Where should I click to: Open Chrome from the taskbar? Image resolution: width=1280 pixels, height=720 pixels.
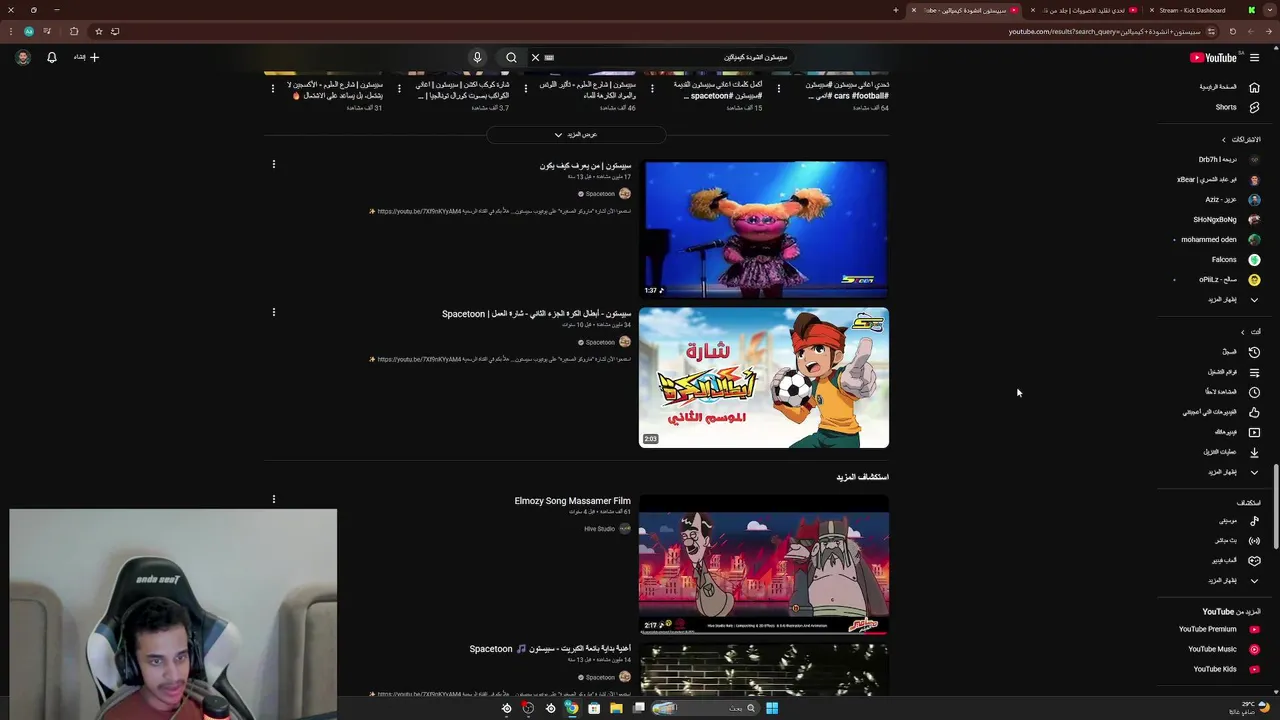coord(571,708)
